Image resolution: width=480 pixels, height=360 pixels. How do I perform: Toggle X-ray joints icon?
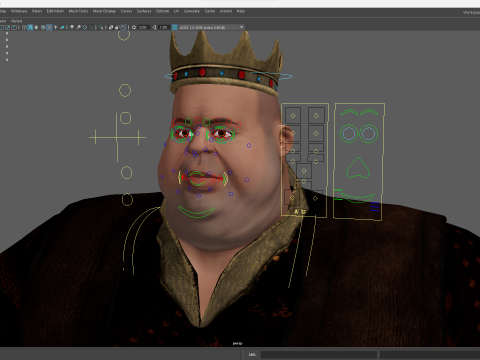coord(124,27)
